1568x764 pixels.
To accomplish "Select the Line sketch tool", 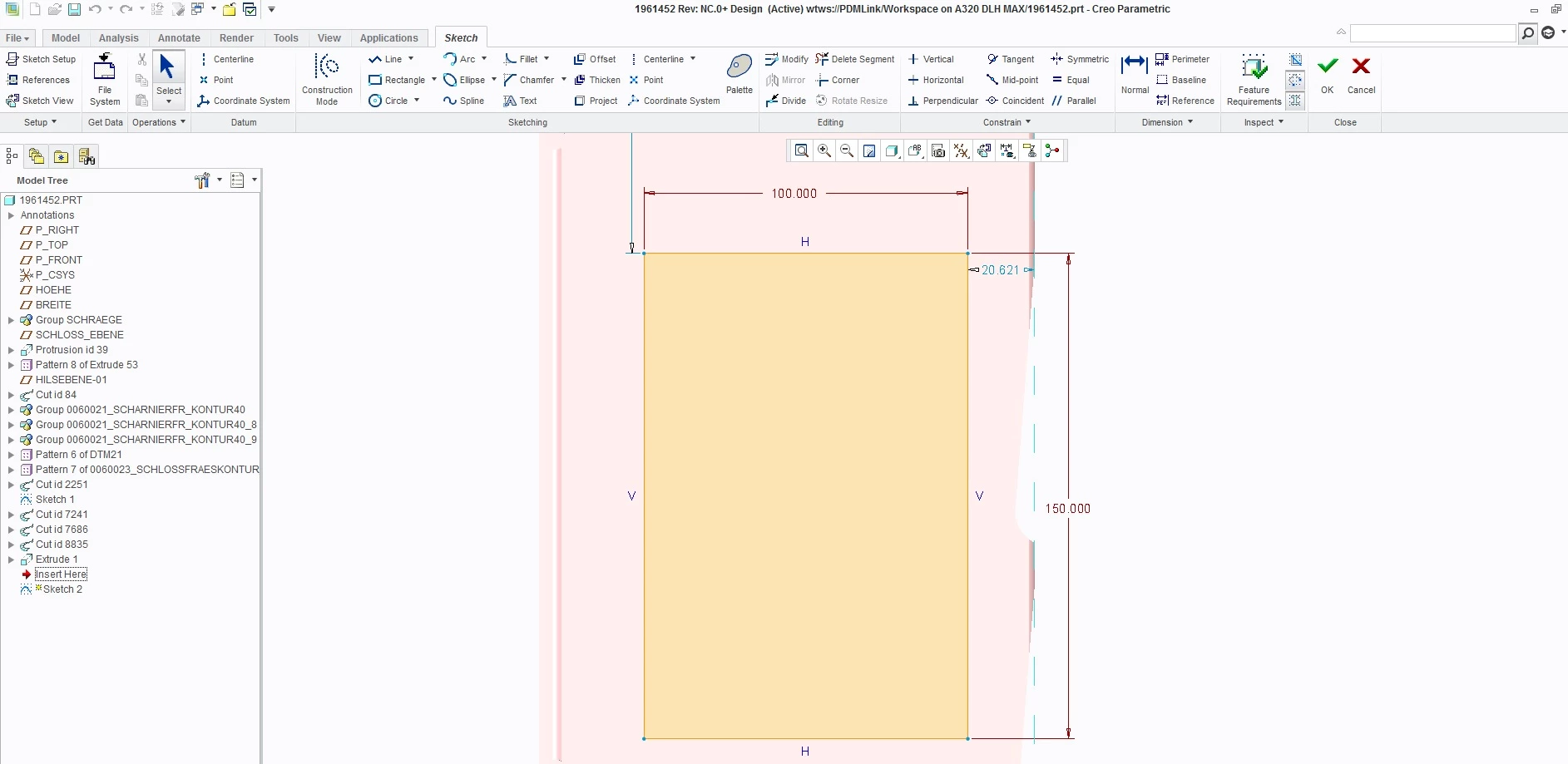I will pos(385,59).
